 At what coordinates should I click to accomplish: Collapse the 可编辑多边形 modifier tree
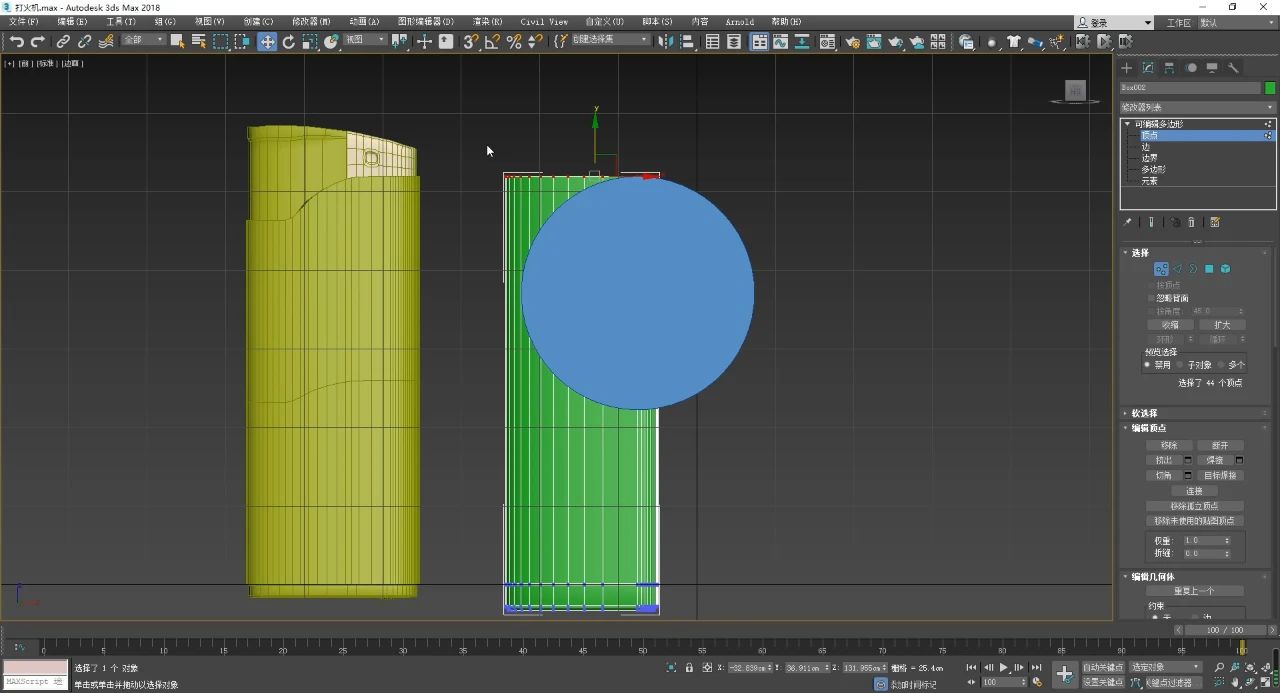[1127, 124]
